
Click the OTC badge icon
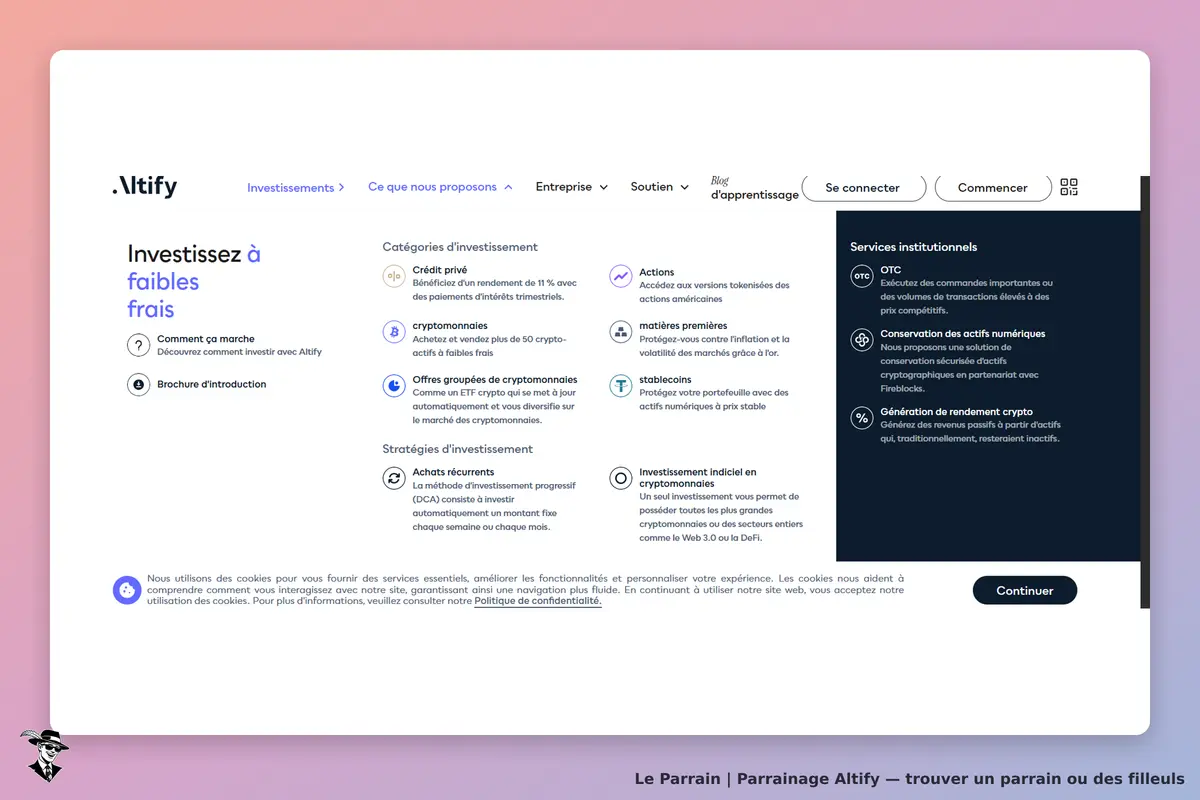coord(862,277)
